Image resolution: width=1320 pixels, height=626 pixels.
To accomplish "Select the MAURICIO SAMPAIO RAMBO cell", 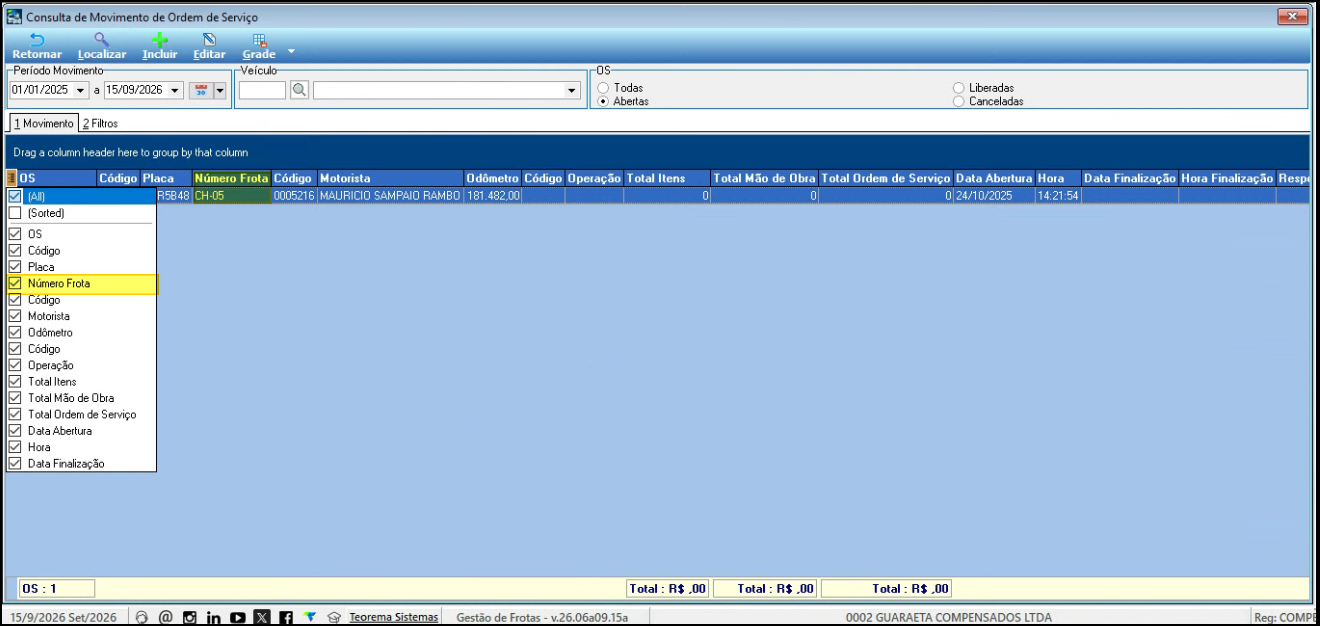I will point(390,196).
